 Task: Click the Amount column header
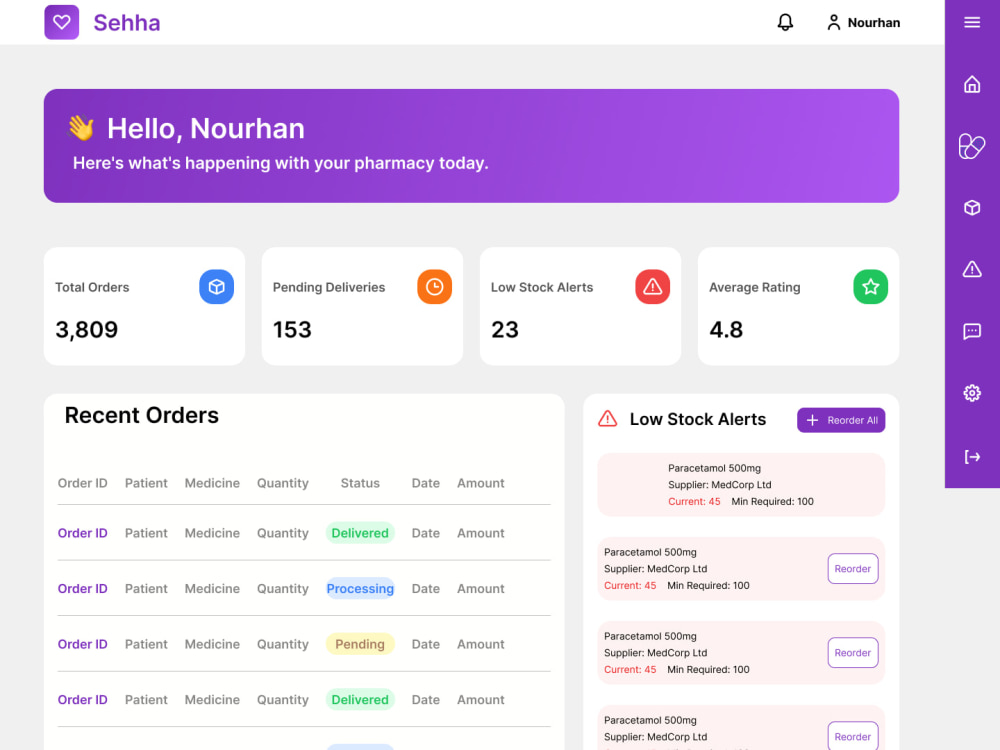tap(480, 483)
